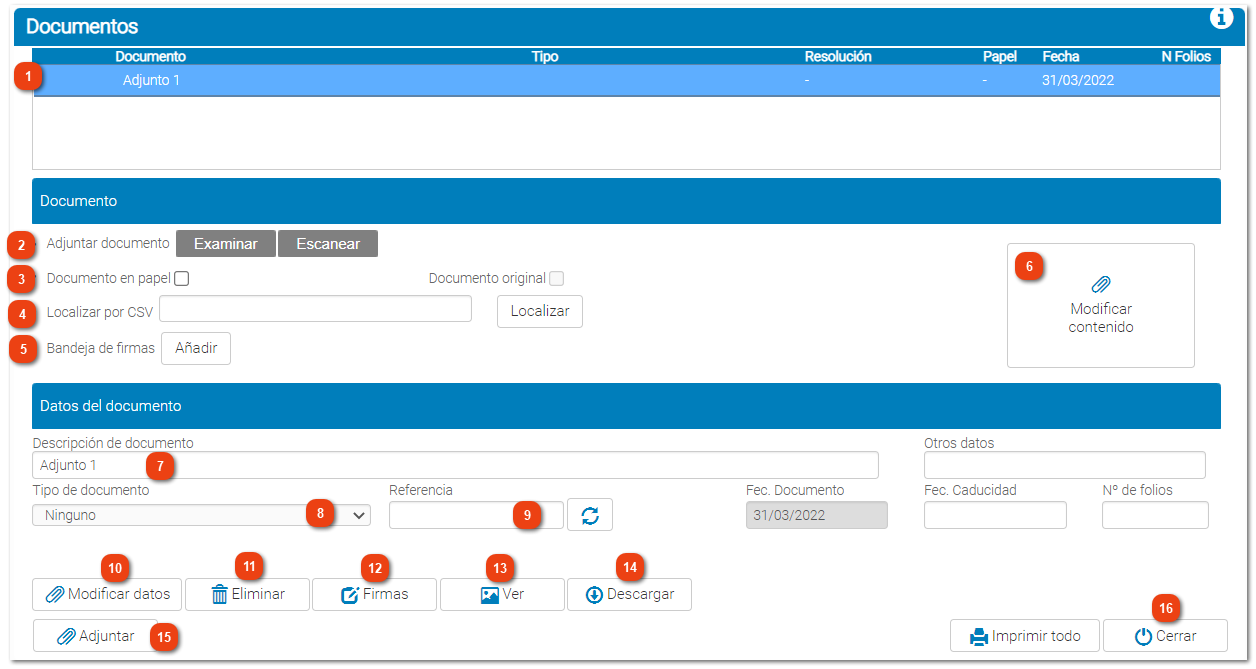Image resolution: width=1256 pixels, height=669 pixels.
Task: Click the refresh icon next to Referencia
Action: [x=590, y=515]
